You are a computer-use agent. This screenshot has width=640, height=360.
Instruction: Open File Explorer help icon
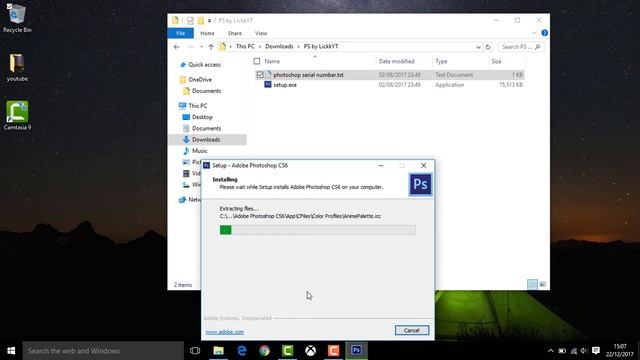click(544, 33)
